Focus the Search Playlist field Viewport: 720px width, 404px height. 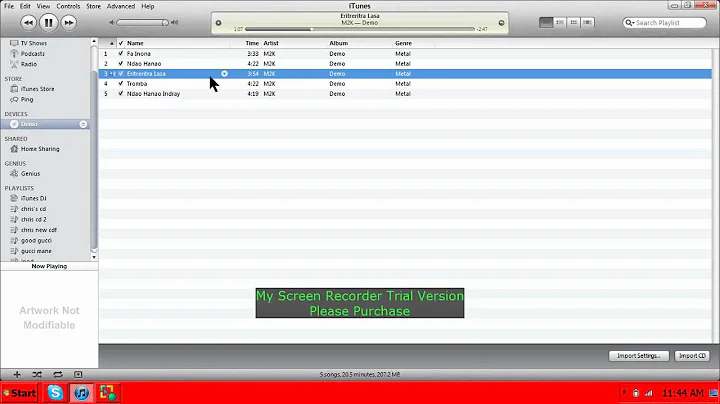664,22
